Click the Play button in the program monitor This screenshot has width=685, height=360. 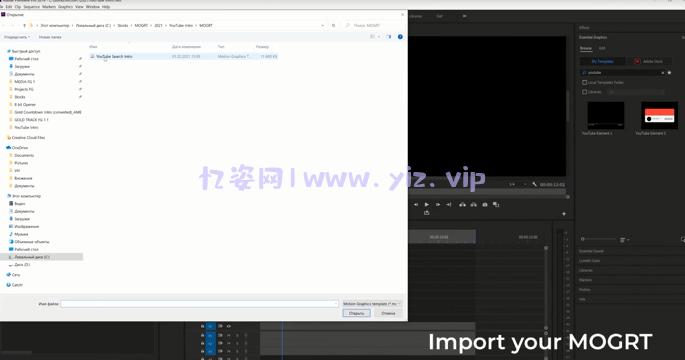click(x=426, y=204)
